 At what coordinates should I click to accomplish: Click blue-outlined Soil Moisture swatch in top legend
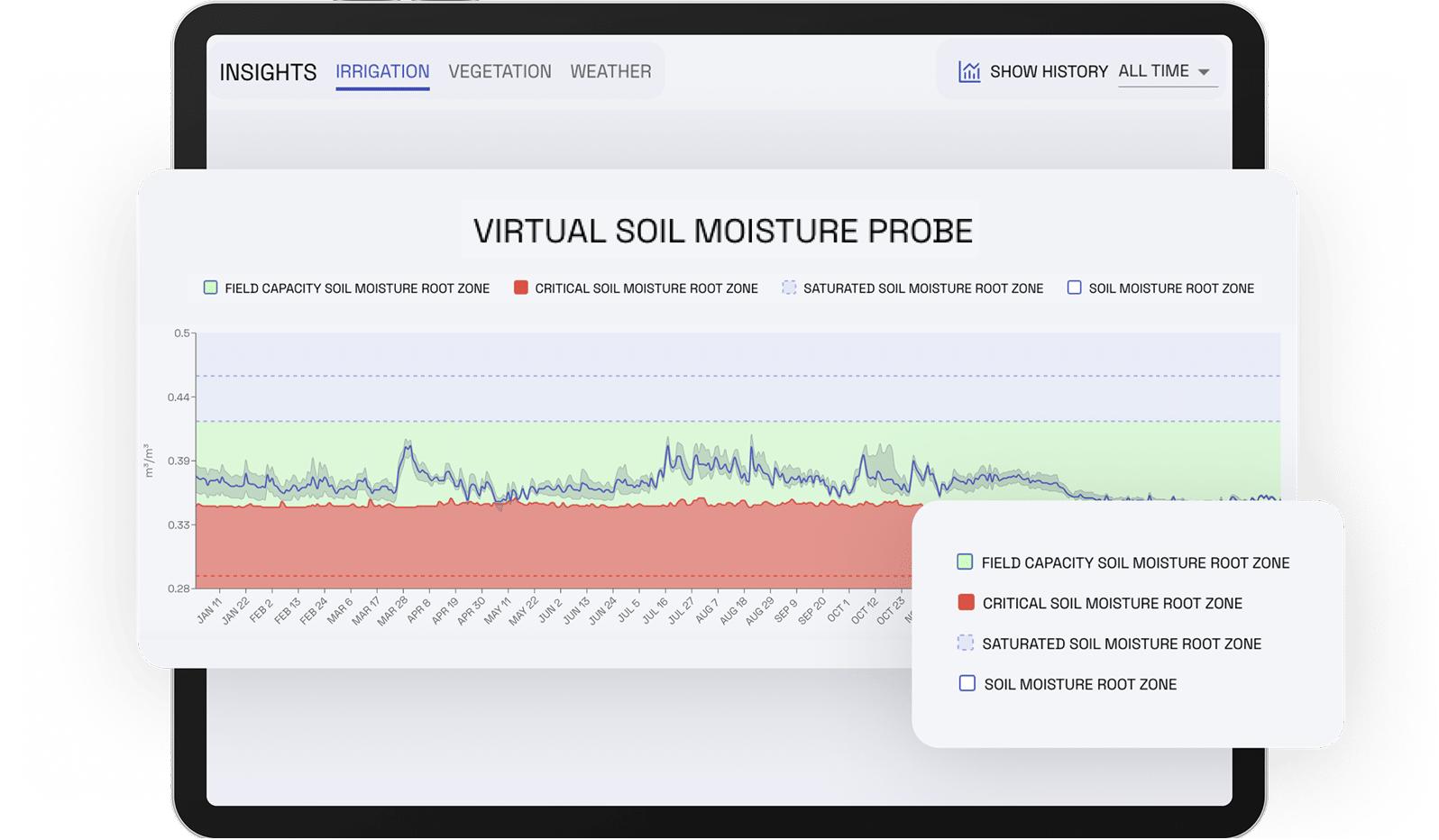(1074, 288)
